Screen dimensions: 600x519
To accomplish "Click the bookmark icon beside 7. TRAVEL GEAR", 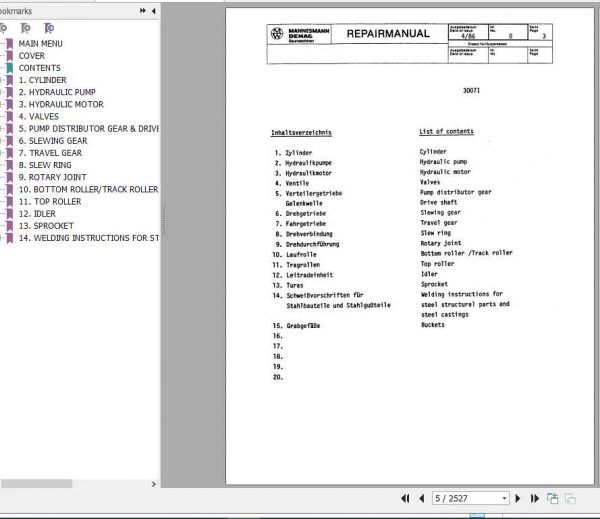I will point(10,153).
